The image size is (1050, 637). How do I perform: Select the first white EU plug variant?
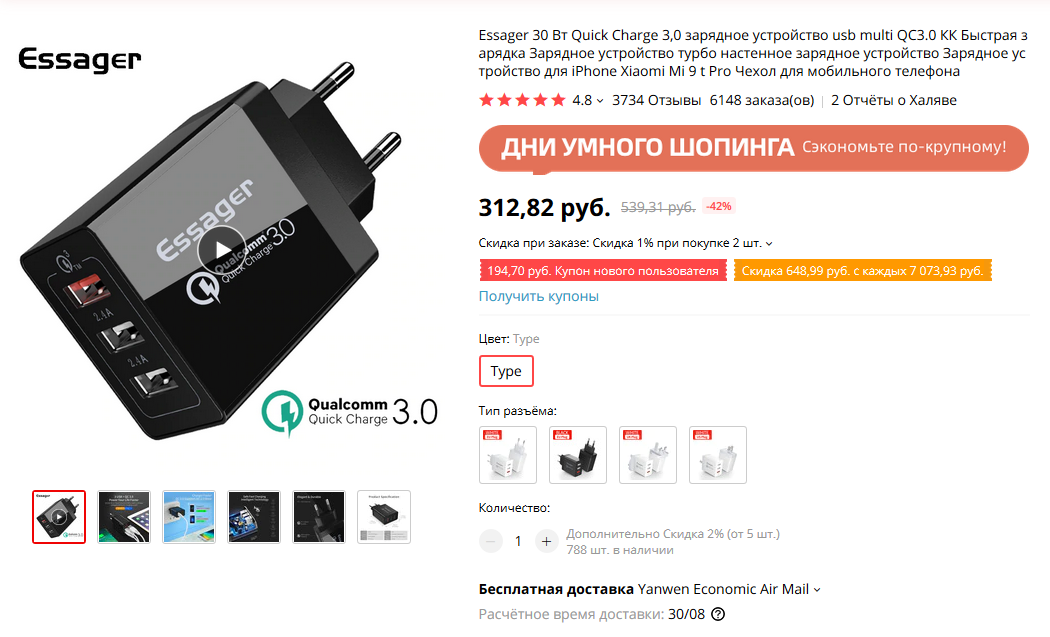coord(508,455)
